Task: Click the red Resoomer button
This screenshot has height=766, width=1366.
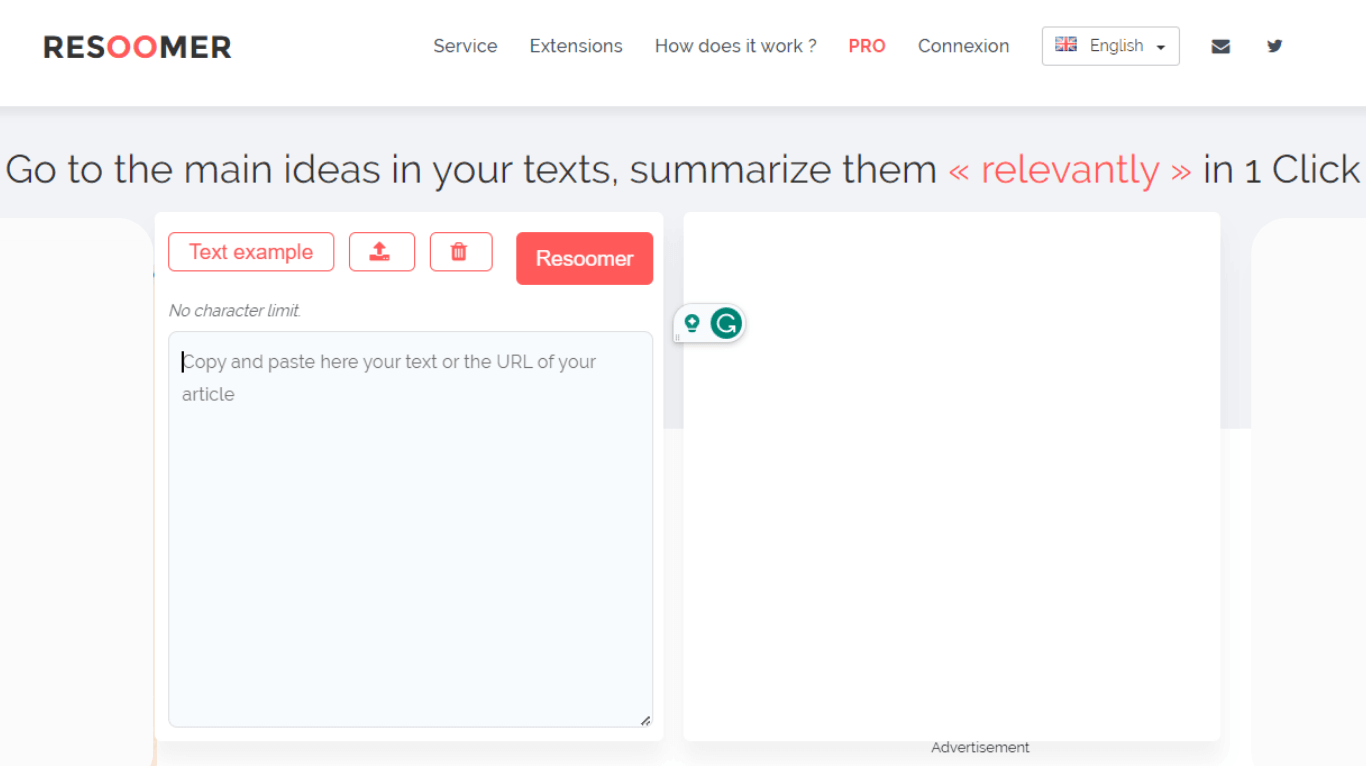Action: [x=584, y=258]
